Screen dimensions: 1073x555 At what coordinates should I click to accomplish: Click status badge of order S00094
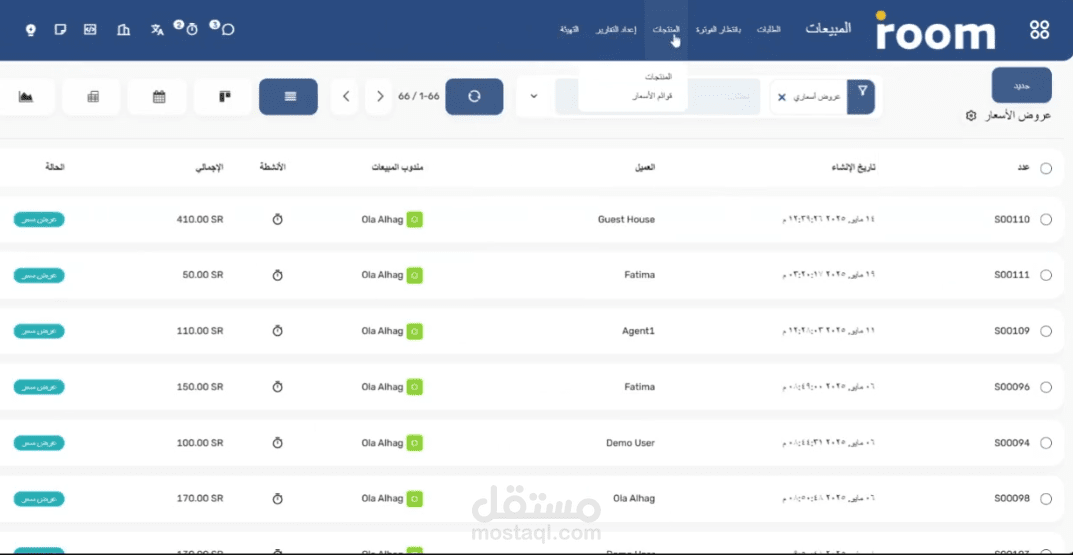[x=39, y=443]
